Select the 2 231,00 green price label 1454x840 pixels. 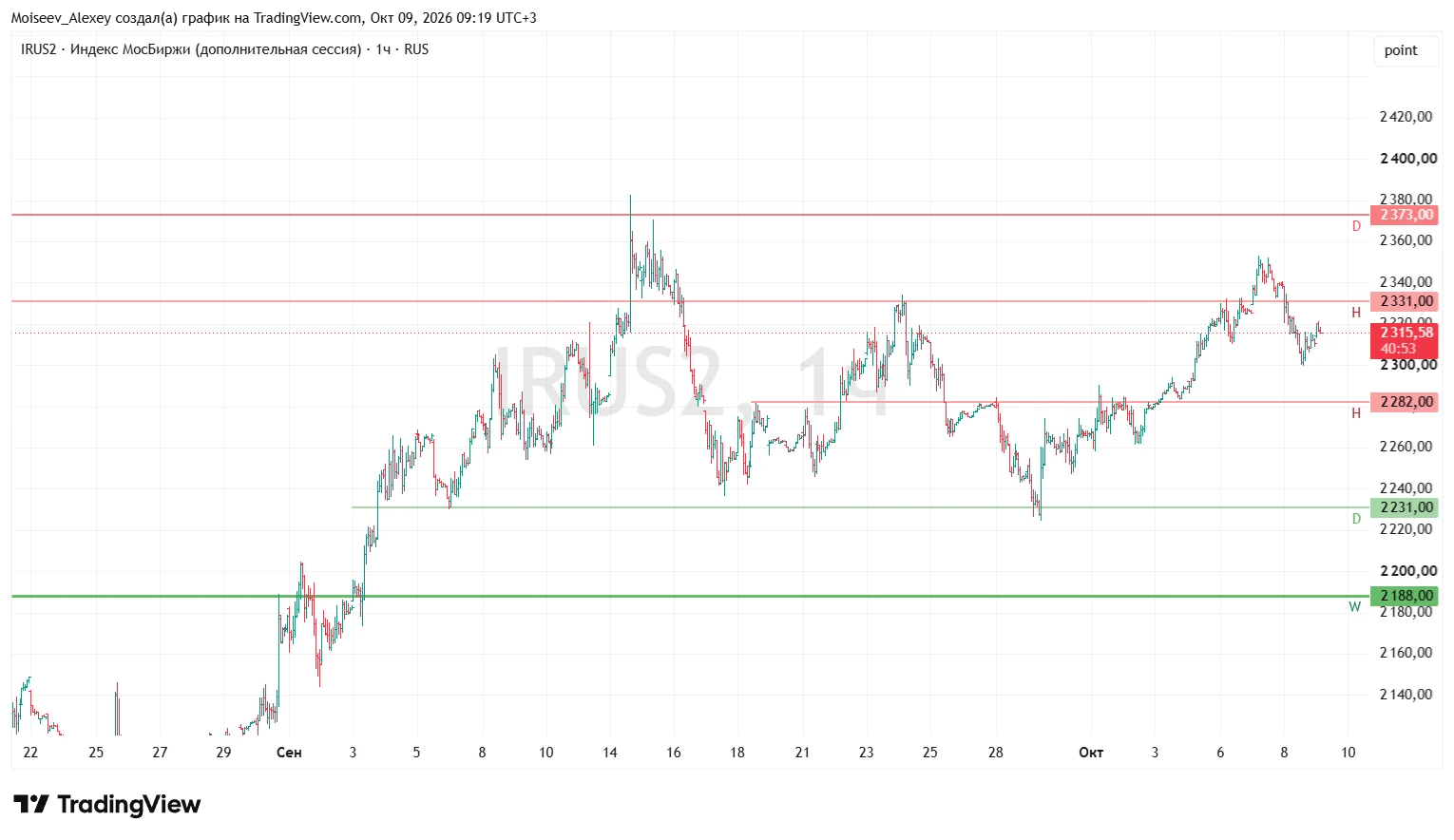[x=1405, y=507]
